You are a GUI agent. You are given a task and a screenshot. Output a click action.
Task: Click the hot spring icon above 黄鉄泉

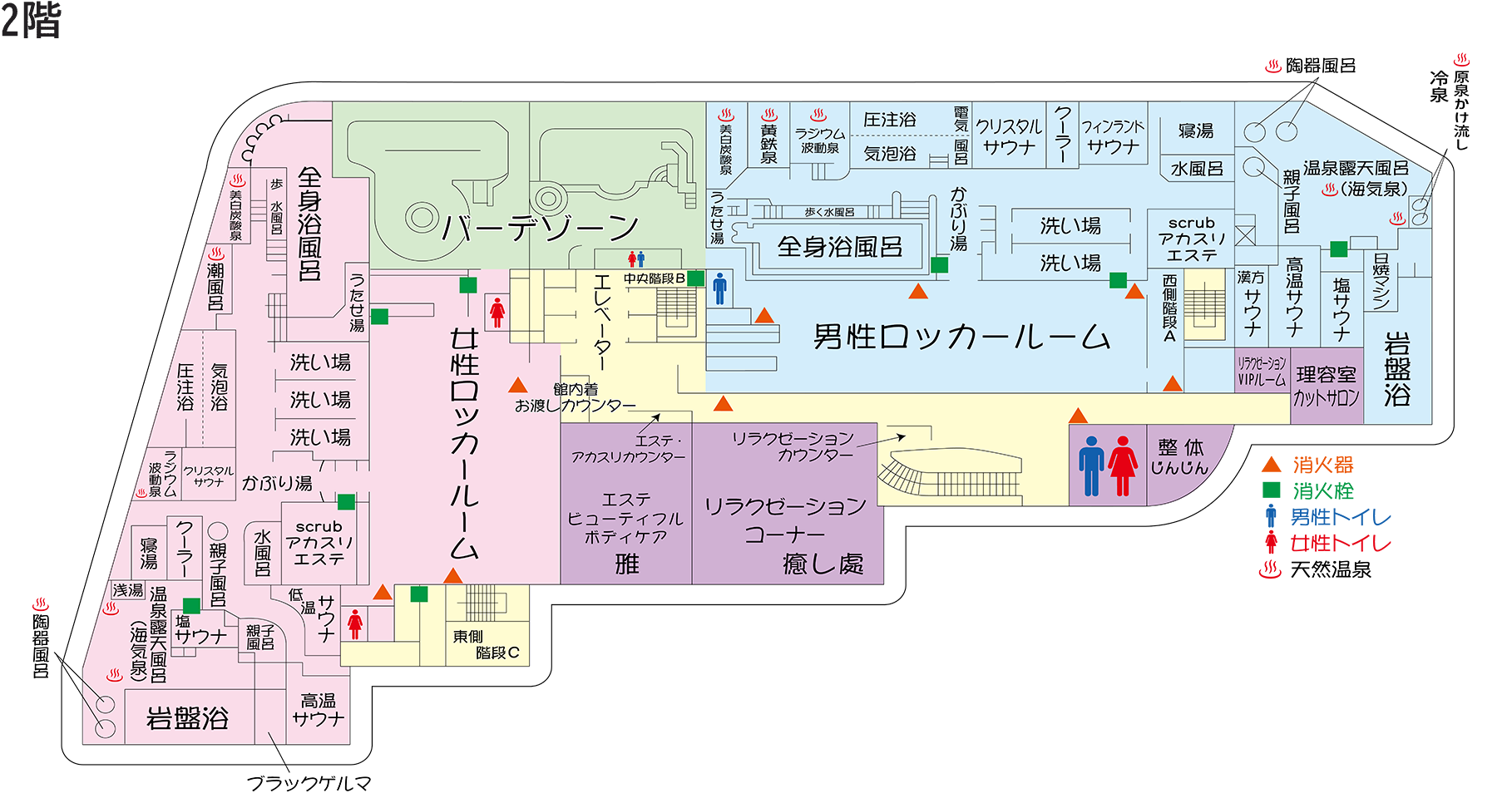(x=769, y=115)
